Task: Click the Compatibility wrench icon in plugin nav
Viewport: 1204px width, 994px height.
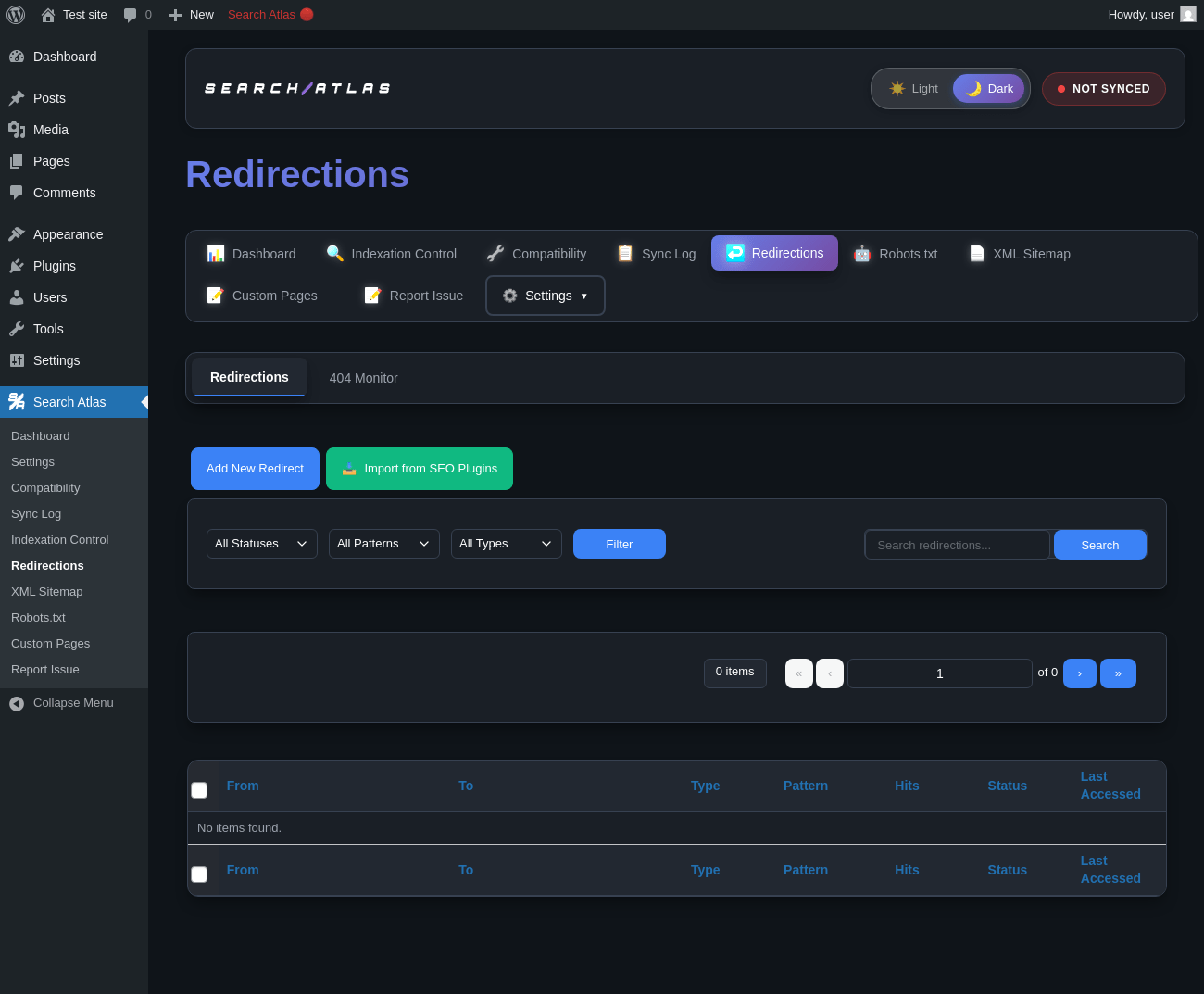Action: click(495, 253)
